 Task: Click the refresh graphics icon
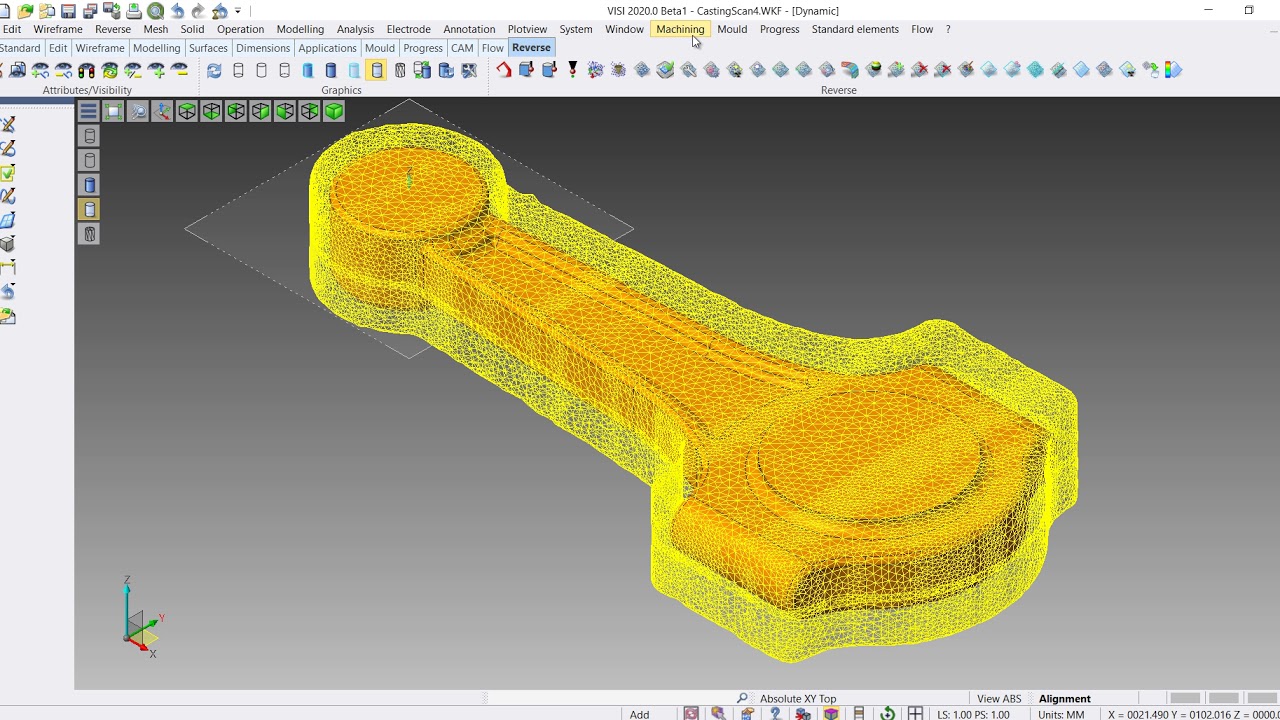pyautogui.click(x=214, y=70)
